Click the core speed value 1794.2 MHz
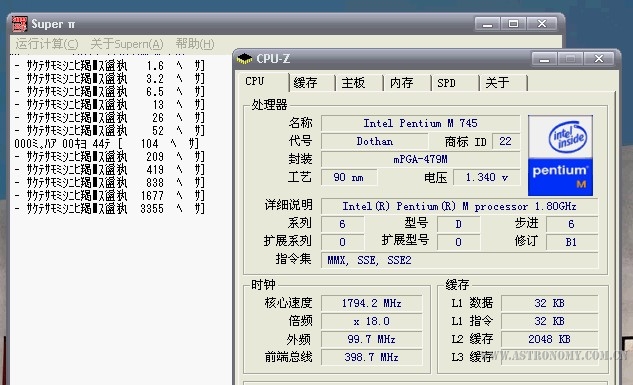Image resolution: width=633 pixels, height=385 pixels. click(371, 303)
